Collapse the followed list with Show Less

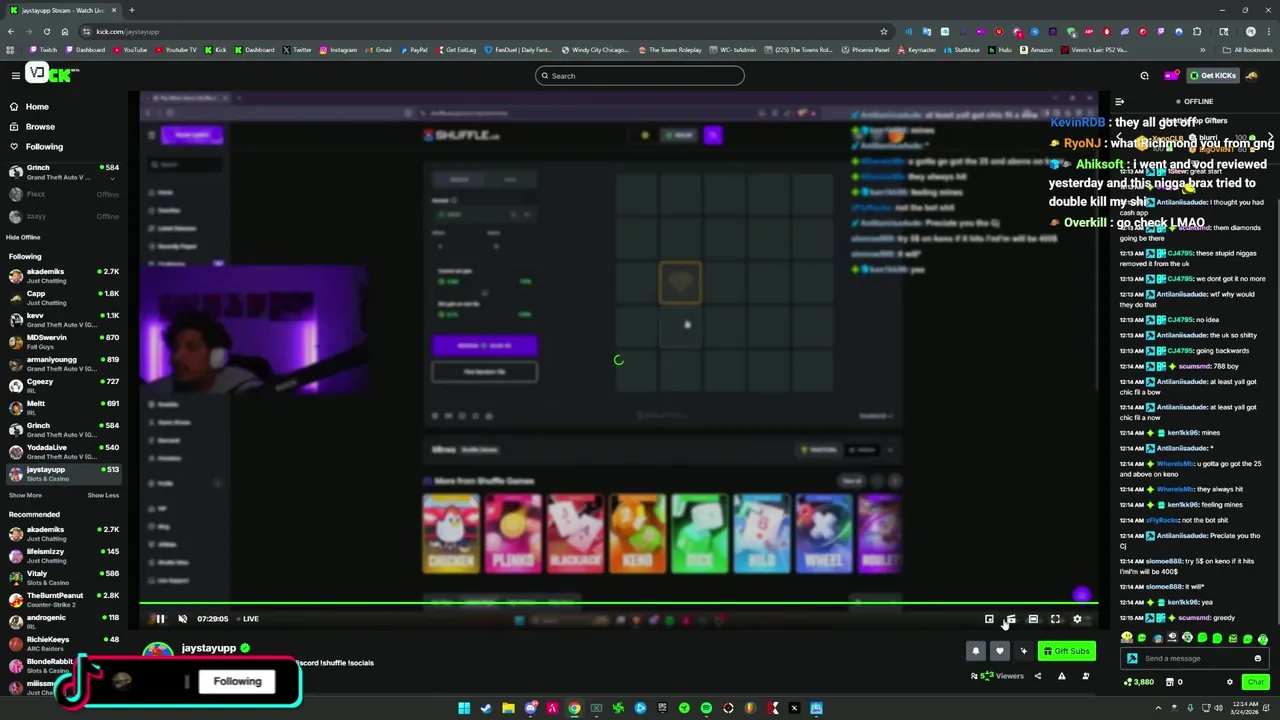pos(103,495)
